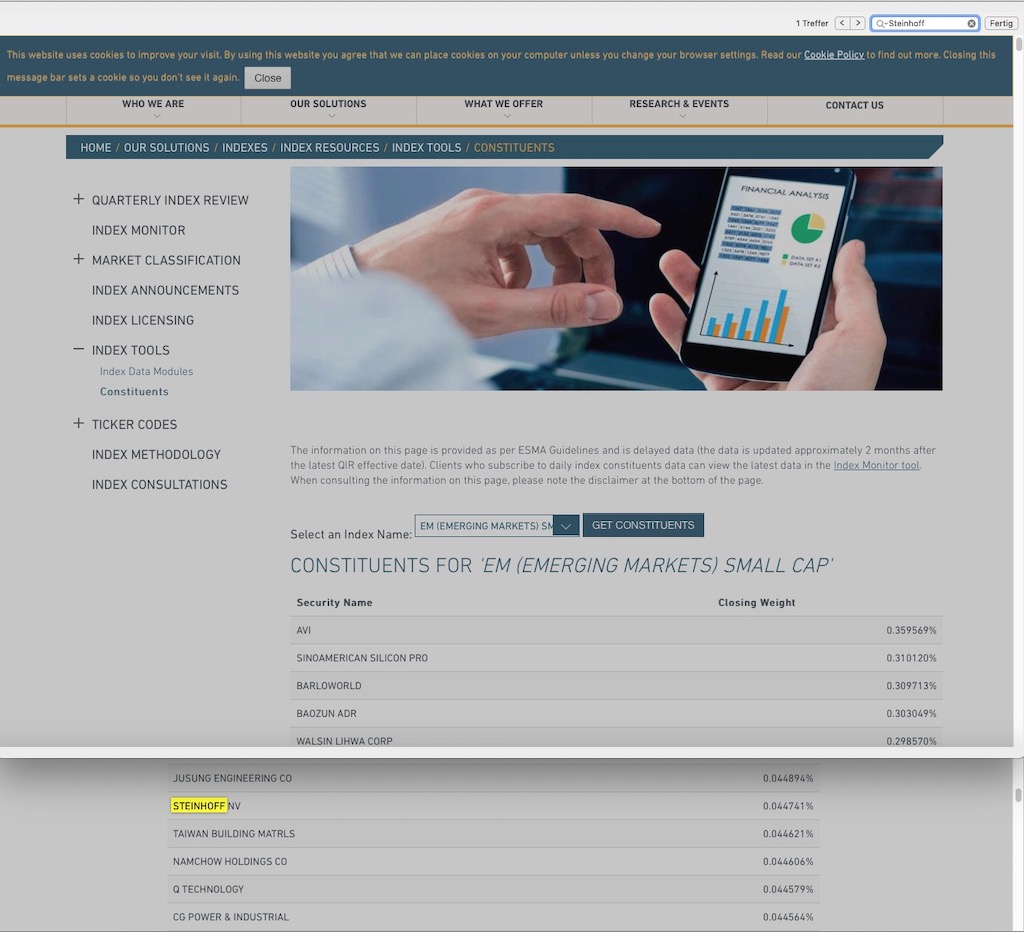Jump to next match with the forward arrow
Viewport: 1024px width, 932px height.
[x=858, y=22]
